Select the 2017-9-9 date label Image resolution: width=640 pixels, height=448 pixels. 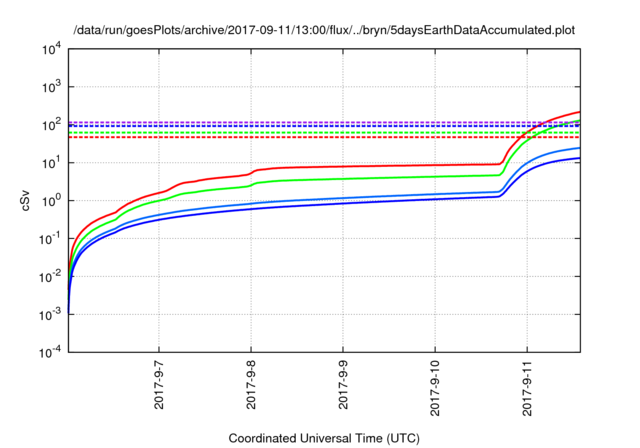(343, 384)
